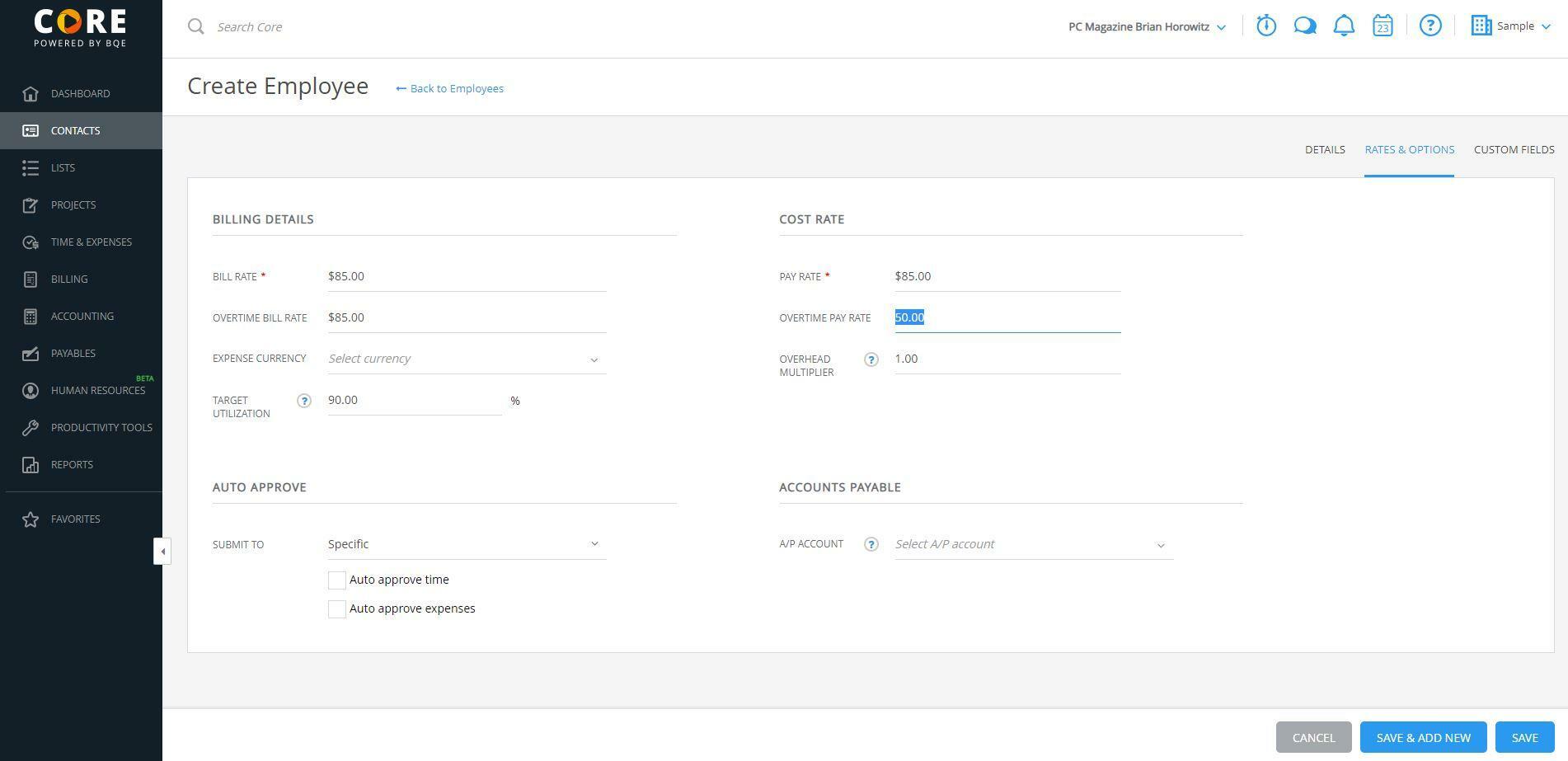
Task: Open the calendar icon in header
Action: (1383, 26)
